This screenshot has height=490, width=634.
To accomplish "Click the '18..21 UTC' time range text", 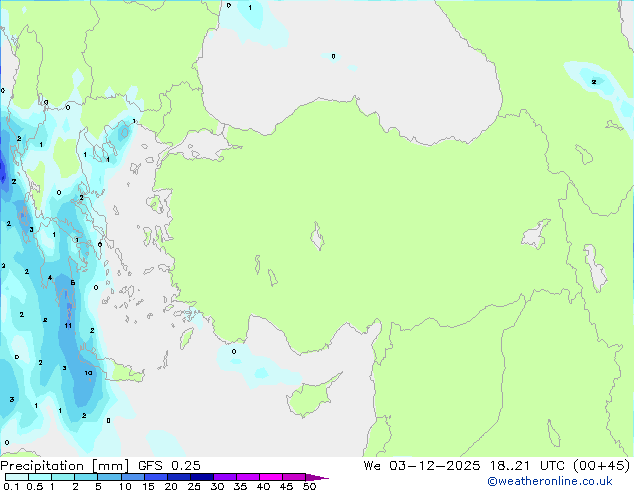I will click(528, 466).
